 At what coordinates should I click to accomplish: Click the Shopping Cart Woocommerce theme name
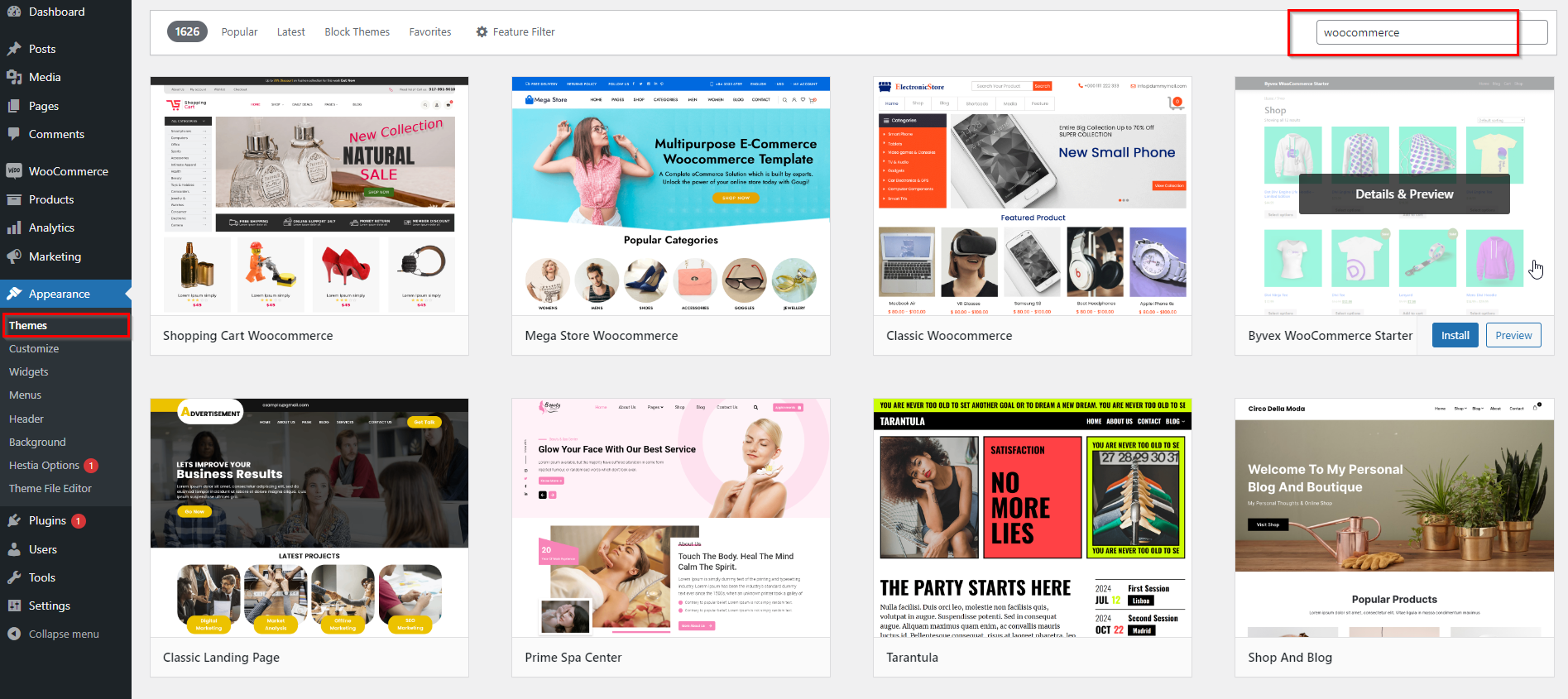click(247, 336)
